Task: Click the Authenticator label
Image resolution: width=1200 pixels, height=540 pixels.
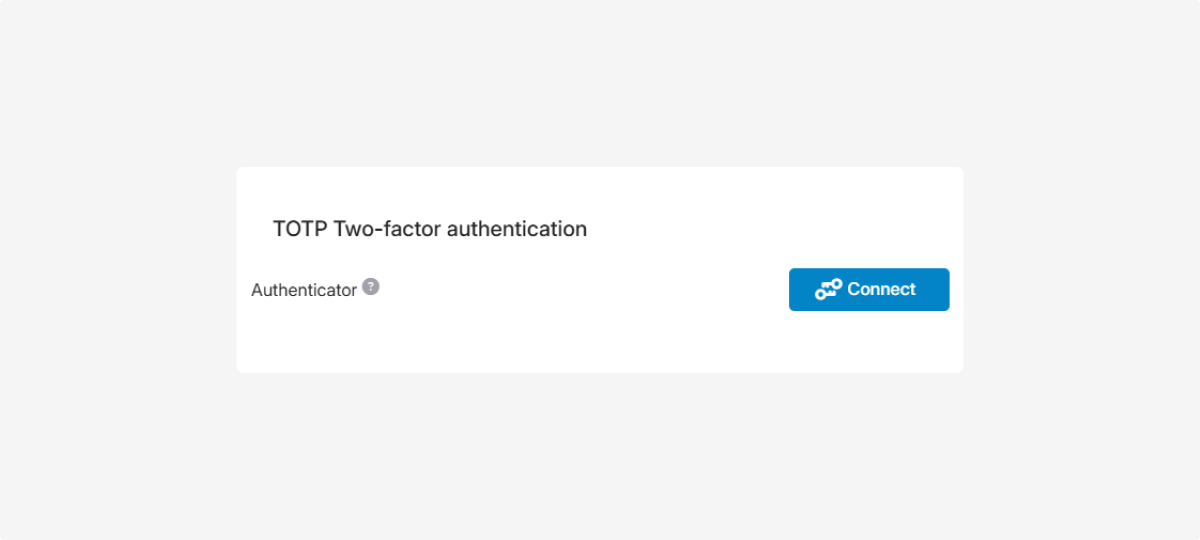Action: (x=304, y=290)
